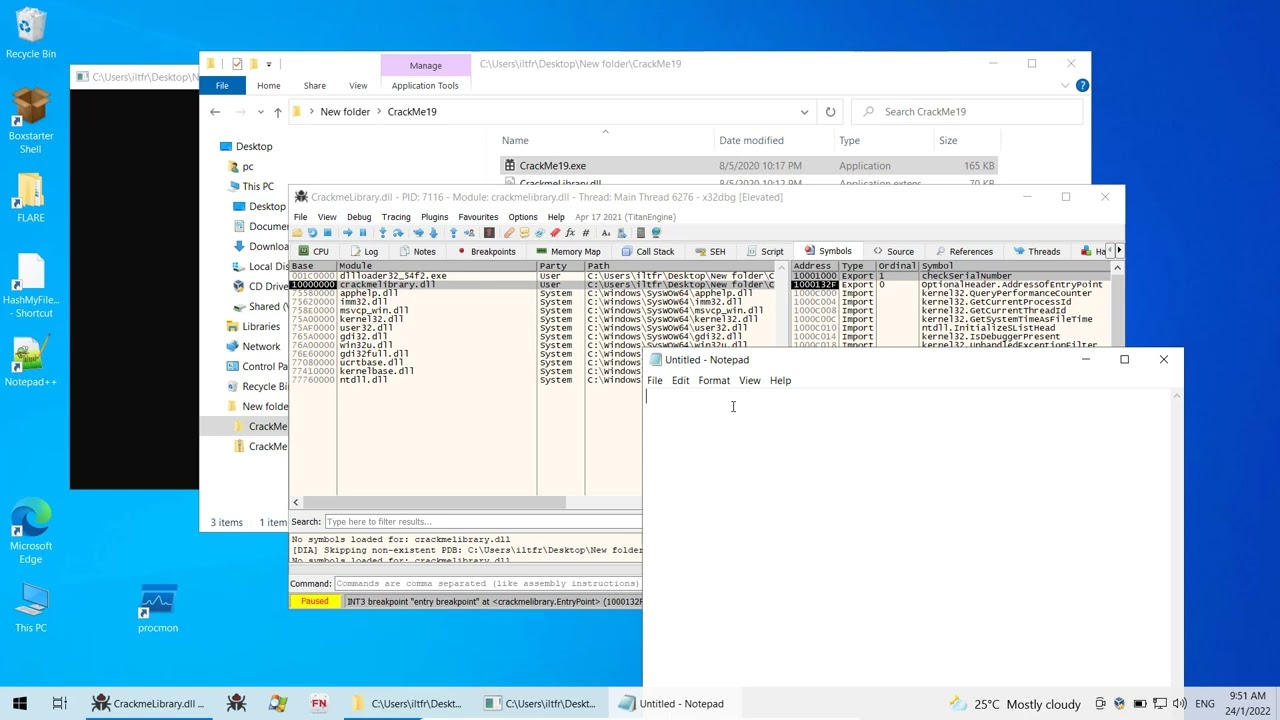Click Help icon in File Explorer ribbon
Screen dimensions: 1280x720
point(1082,86)
